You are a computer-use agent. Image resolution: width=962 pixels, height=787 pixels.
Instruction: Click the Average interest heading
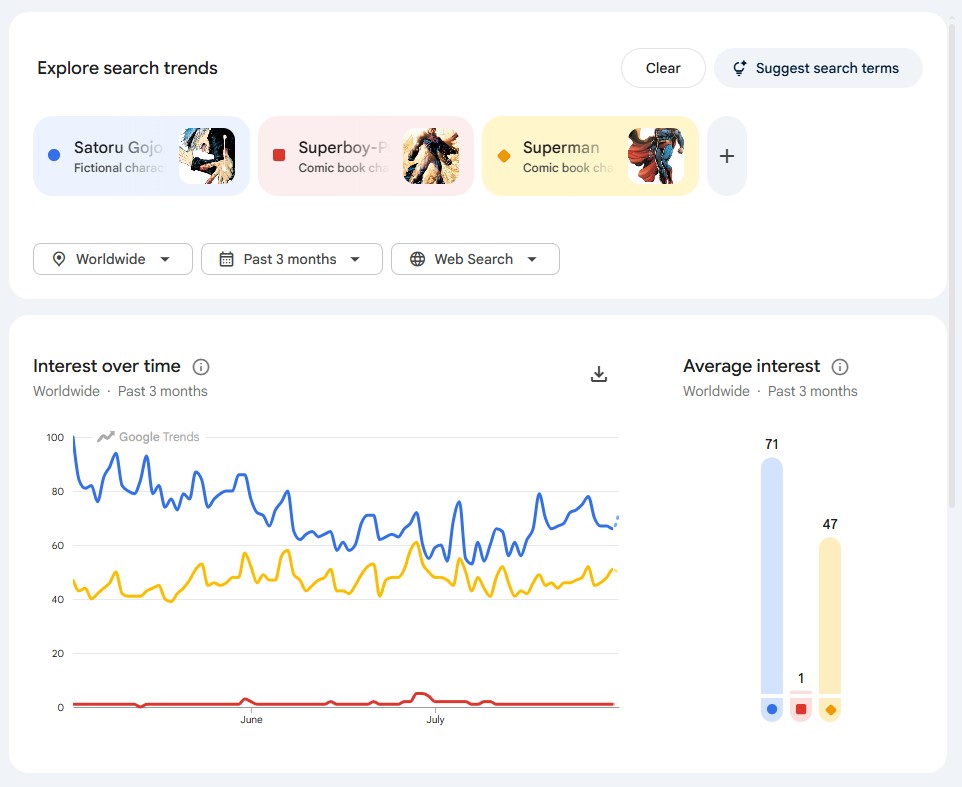pos(752,366)
